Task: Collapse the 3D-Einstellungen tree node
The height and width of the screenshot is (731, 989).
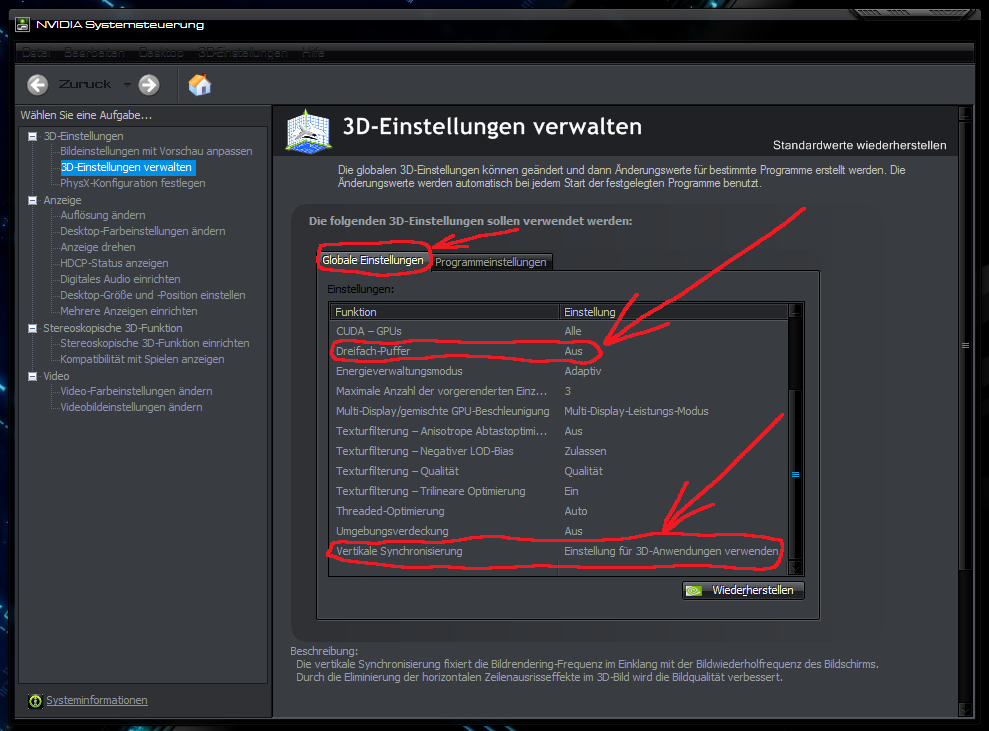Action: (x=32, y=136)
